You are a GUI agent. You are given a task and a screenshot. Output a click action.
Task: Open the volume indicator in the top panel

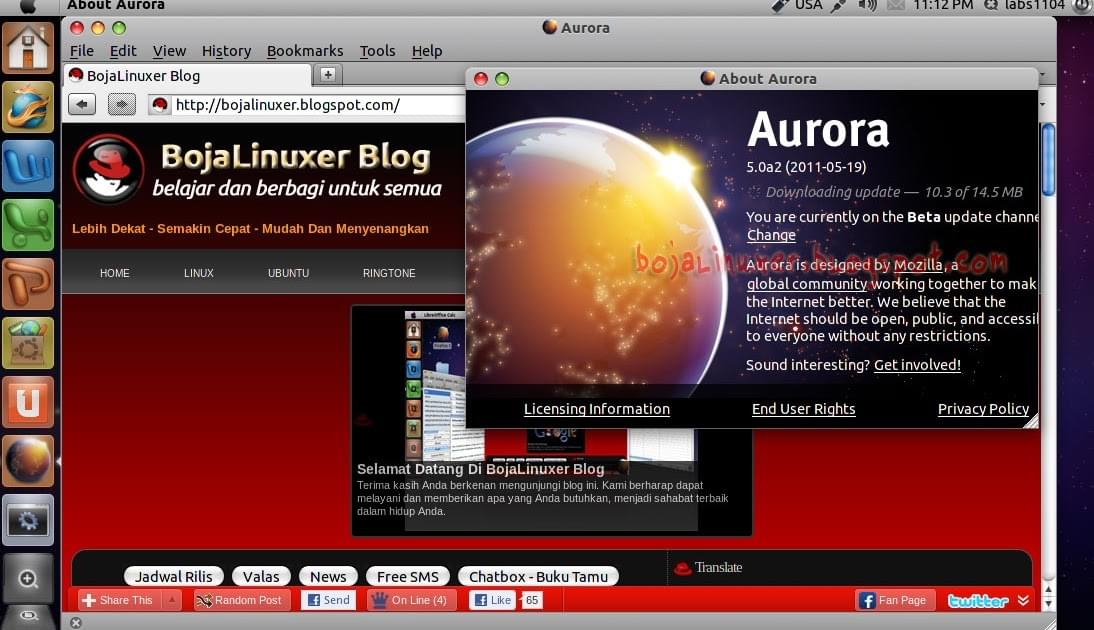coord(867,5)
